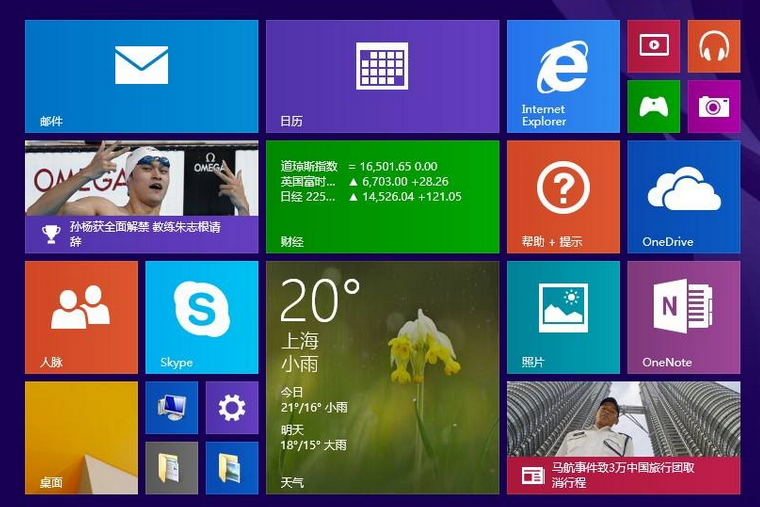Open the Photos (照片) tile
The width and height of the screenshot is (760, 507).
point(563,316)
